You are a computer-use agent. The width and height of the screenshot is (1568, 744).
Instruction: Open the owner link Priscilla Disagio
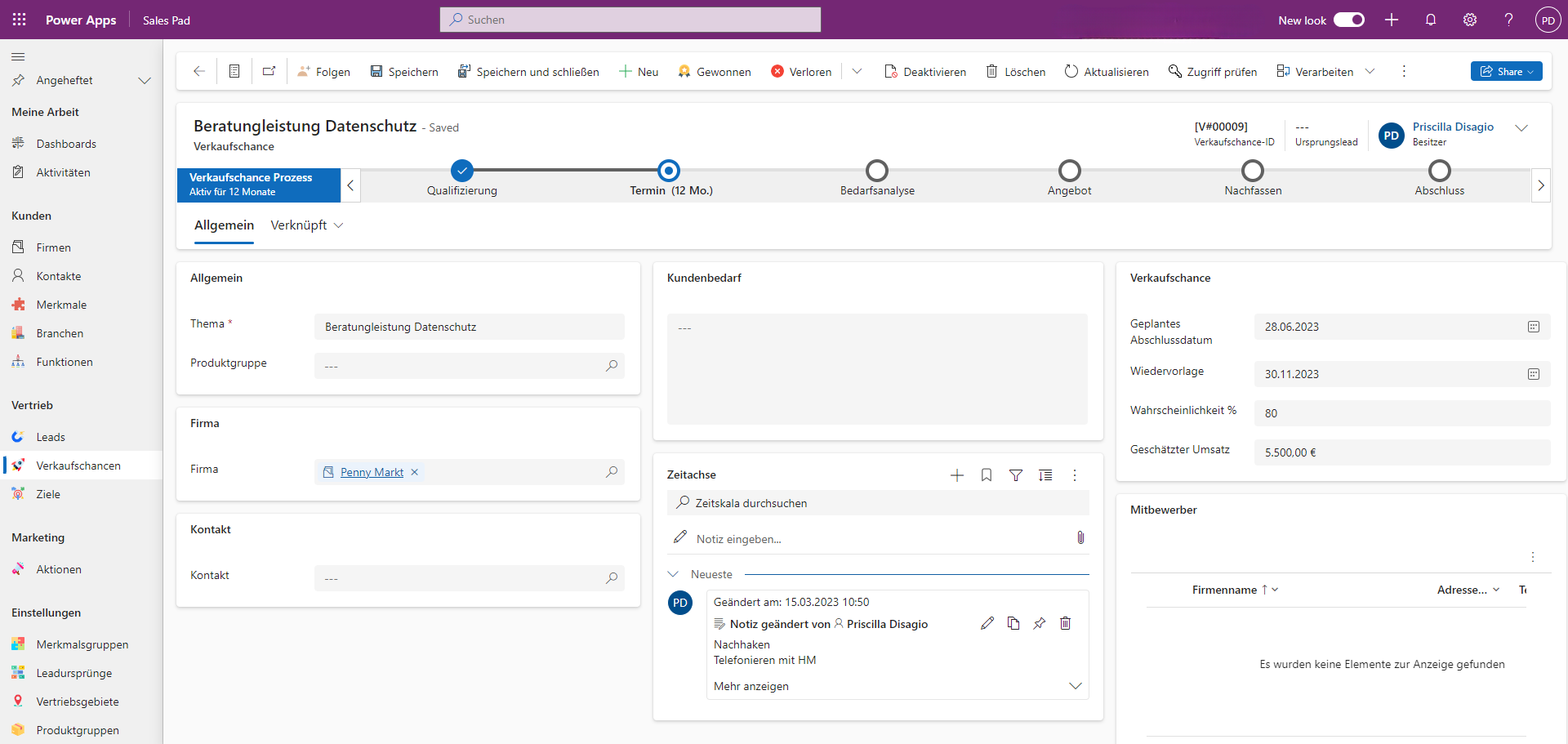1453,127
